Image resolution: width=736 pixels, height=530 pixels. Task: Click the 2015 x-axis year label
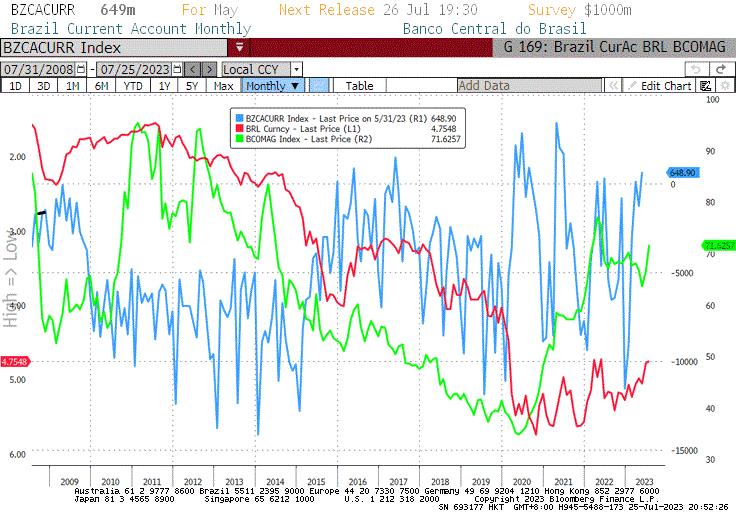point(316,482)
